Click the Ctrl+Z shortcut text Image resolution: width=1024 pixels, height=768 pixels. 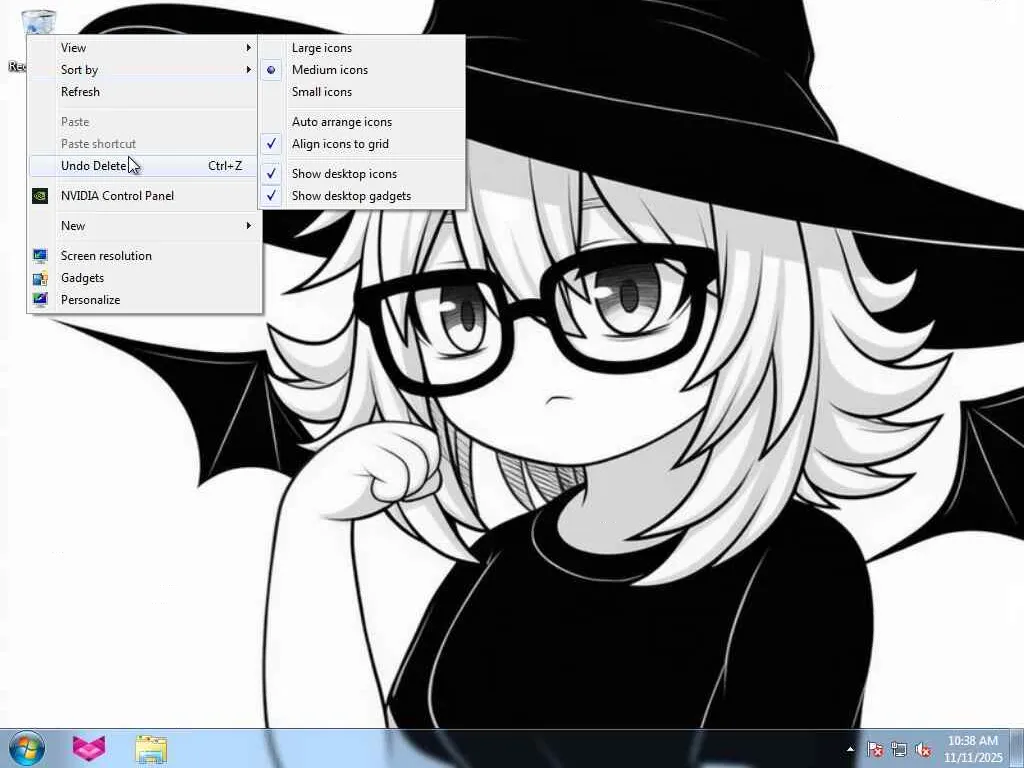tap(225, 166)
